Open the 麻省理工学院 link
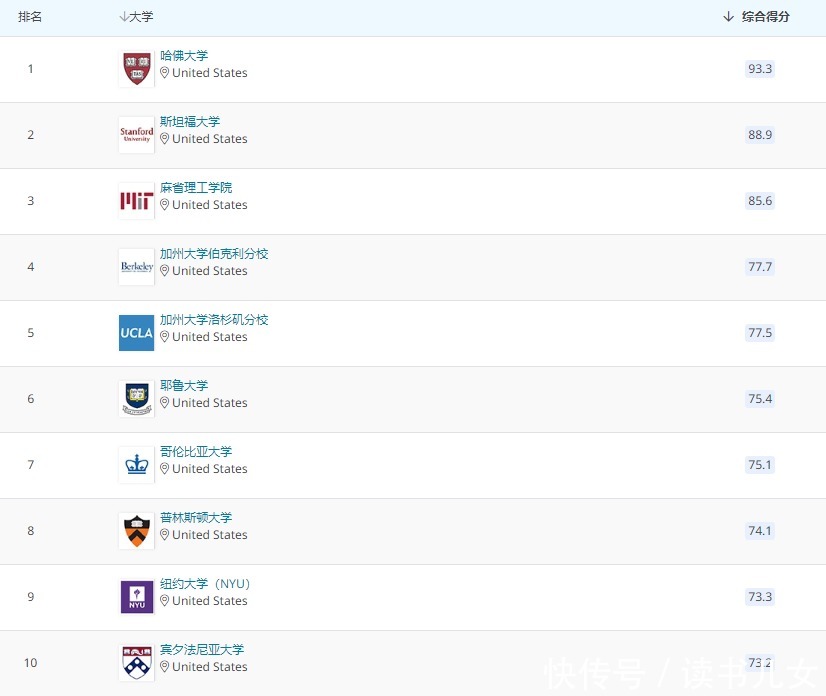This screenshot has width=826, height=696. click(195, 187)
